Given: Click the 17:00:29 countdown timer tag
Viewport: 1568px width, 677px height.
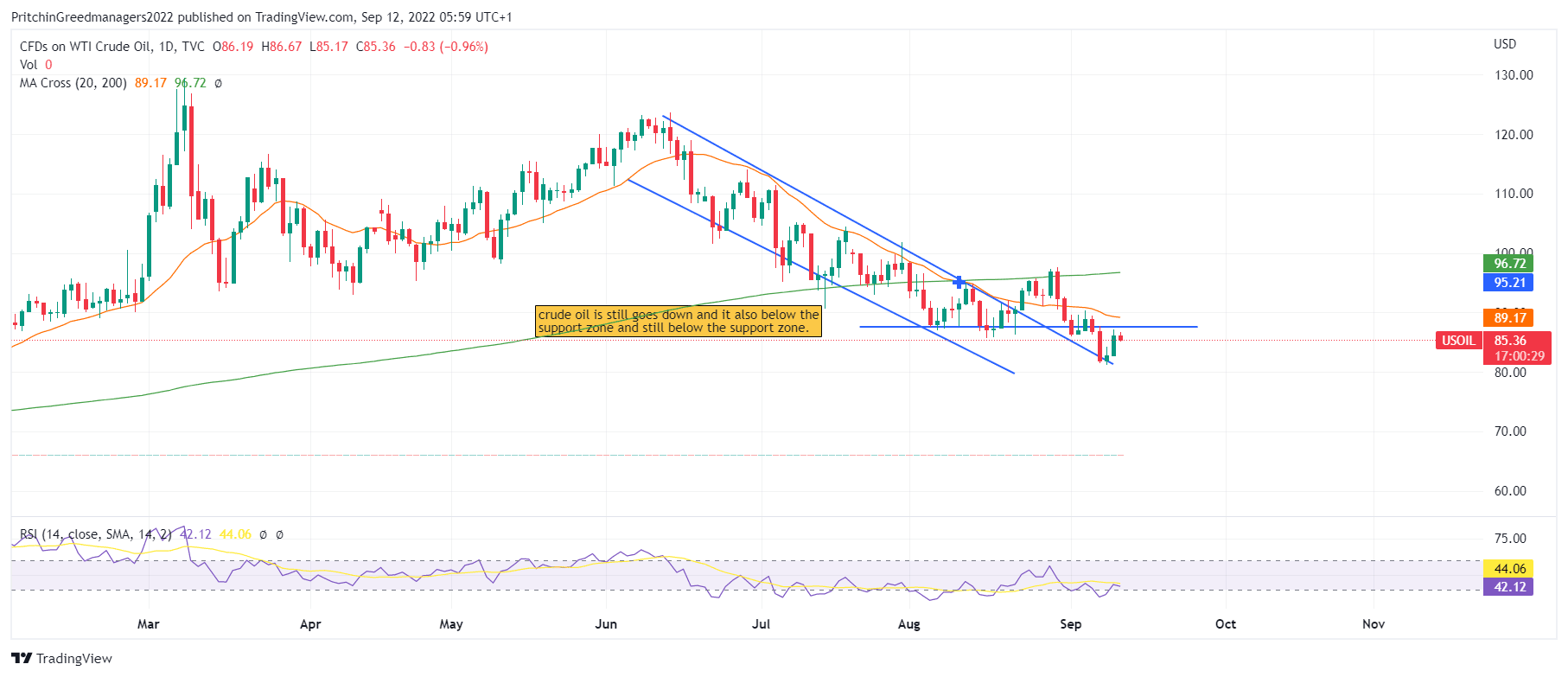Looking at the screenshot, I should (1519, 356).
